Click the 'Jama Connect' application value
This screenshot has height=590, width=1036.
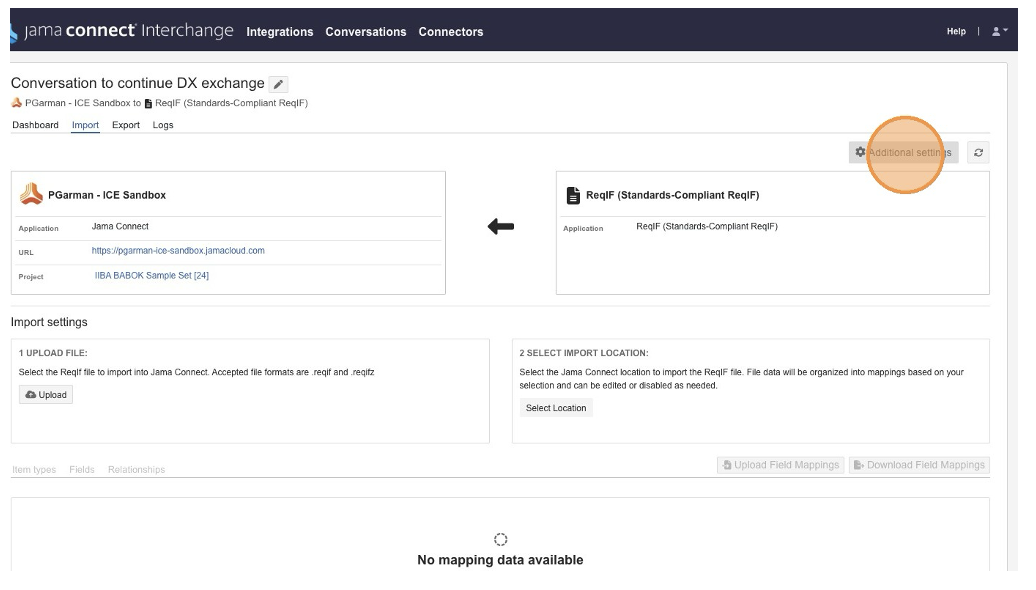pos(120,227)
